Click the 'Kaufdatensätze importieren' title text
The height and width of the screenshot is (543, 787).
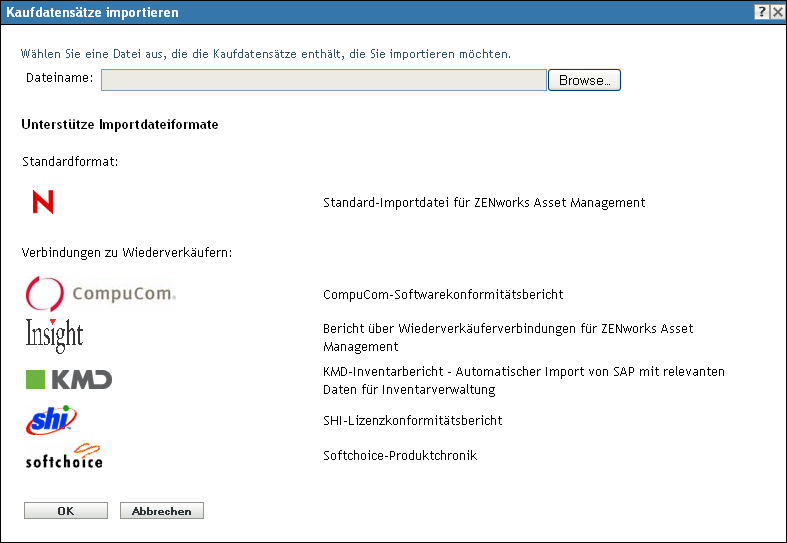92,13
